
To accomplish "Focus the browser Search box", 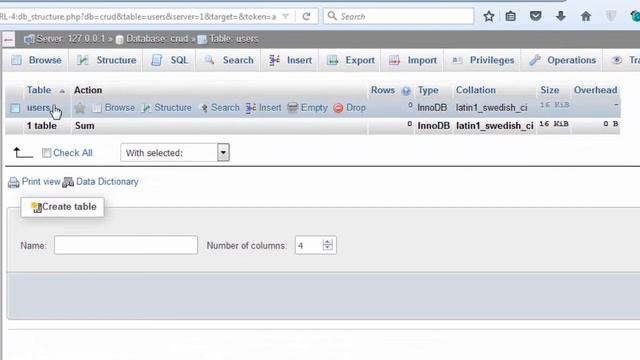I will click(x=399, y=16).
